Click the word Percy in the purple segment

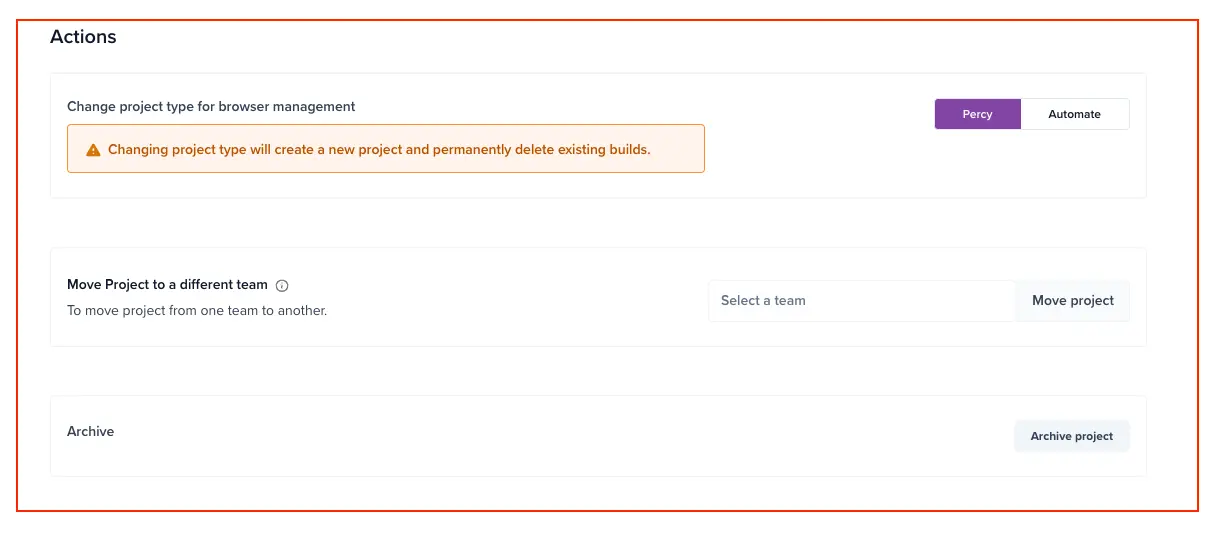tap(977, 114)
